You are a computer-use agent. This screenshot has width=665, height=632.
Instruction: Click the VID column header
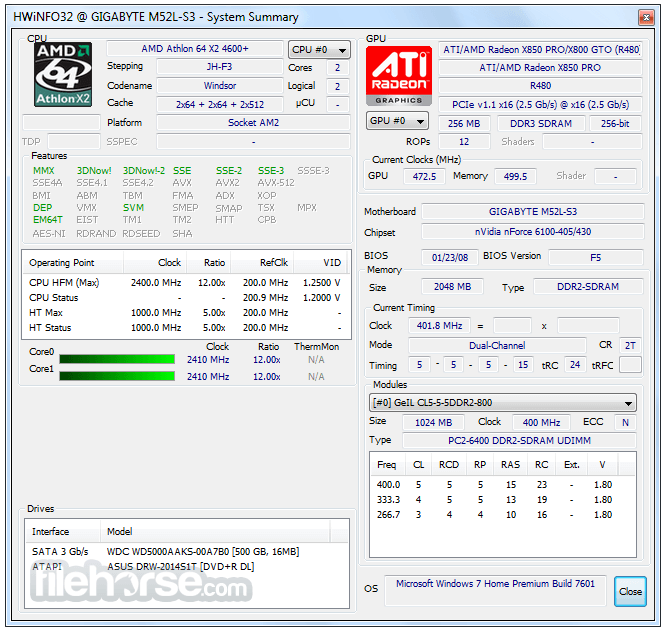321,263
